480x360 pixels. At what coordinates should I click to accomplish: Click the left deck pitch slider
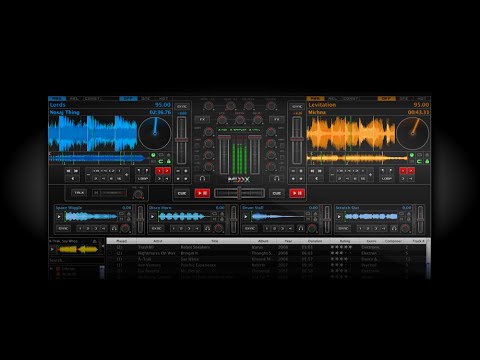182,140
